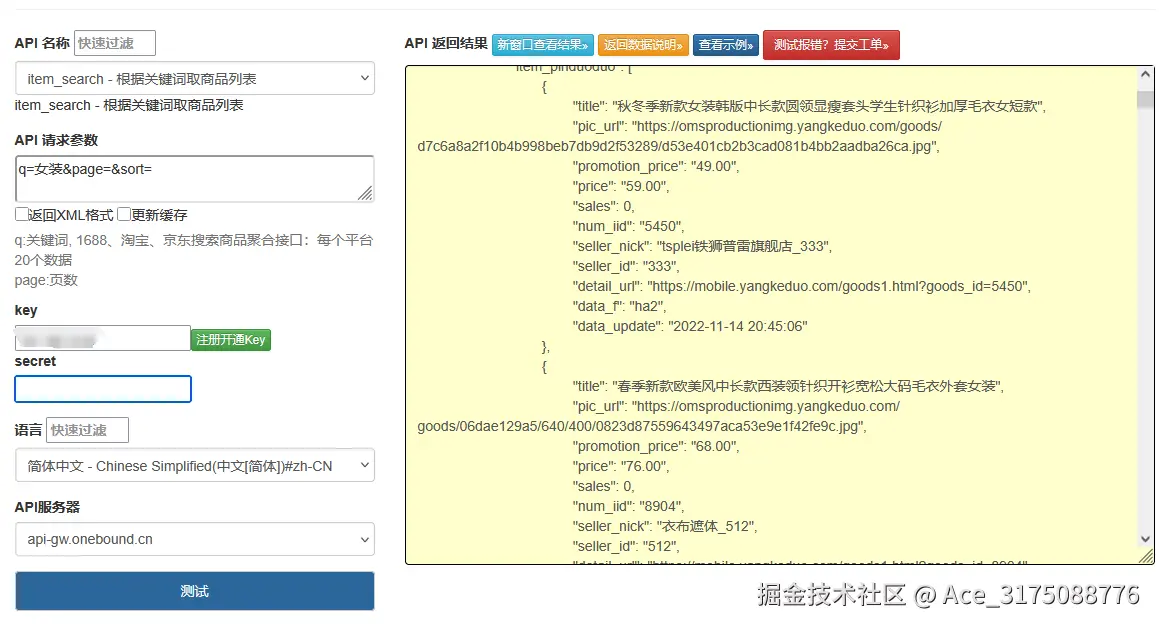Click the "num_iid": "8904" line
Screen dimensions: 1159x628
coord(628,506)
